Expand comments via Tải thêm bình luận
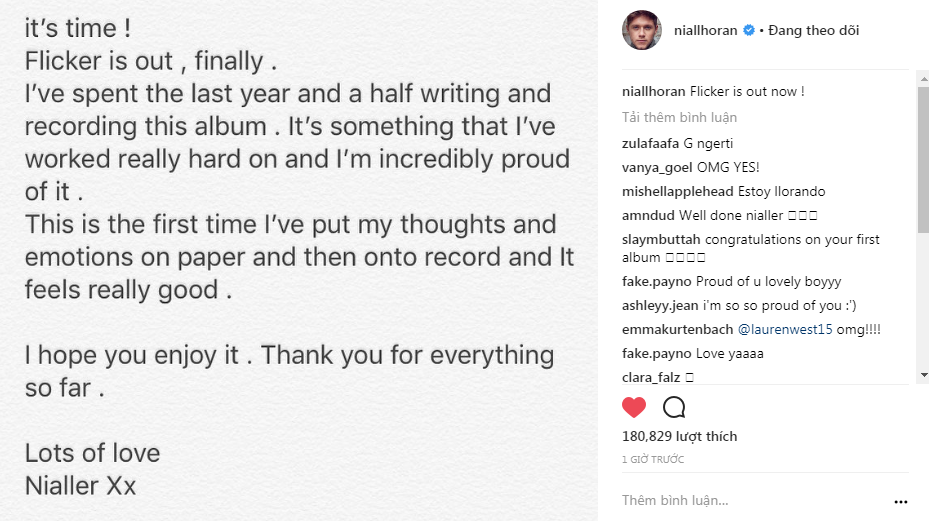929x521 pixels. [679, 117]
